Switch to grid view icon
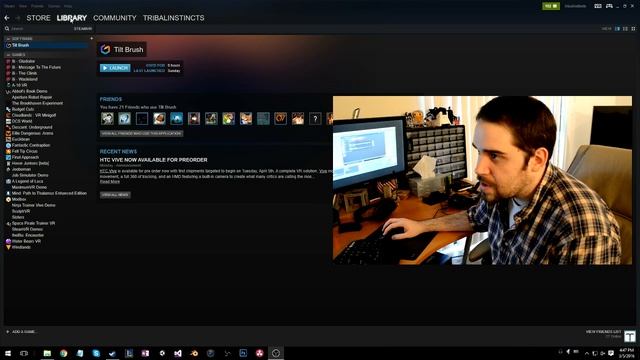Screen dimensions: 640x360 click(633, 29)
